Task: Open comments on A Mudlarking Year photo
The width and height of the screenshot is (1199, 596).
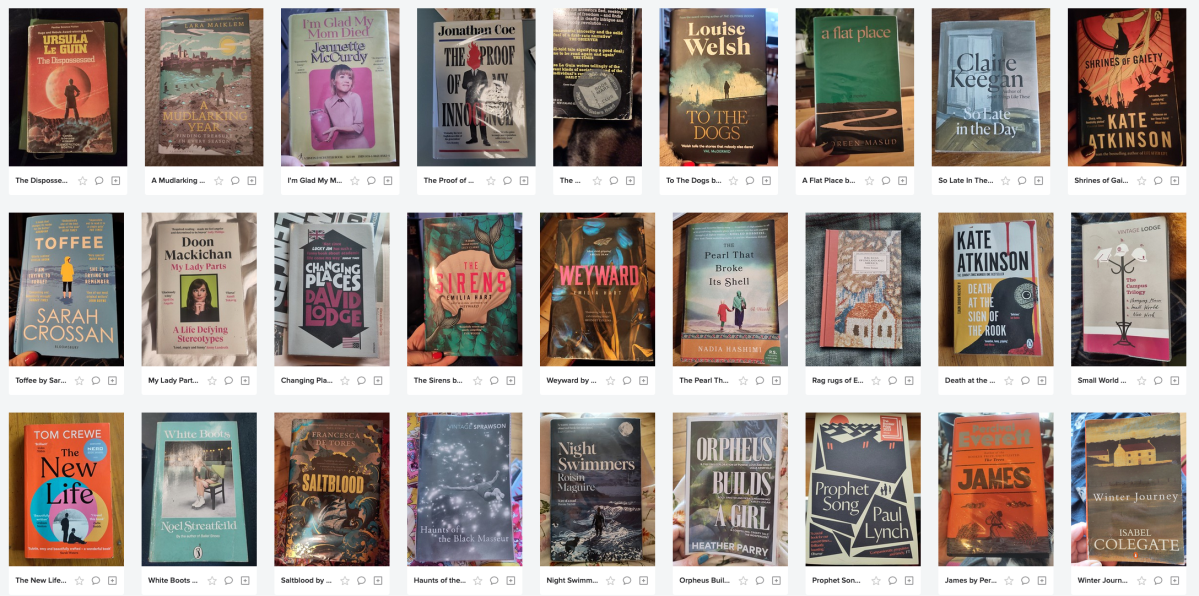Action: coord(235,181)
